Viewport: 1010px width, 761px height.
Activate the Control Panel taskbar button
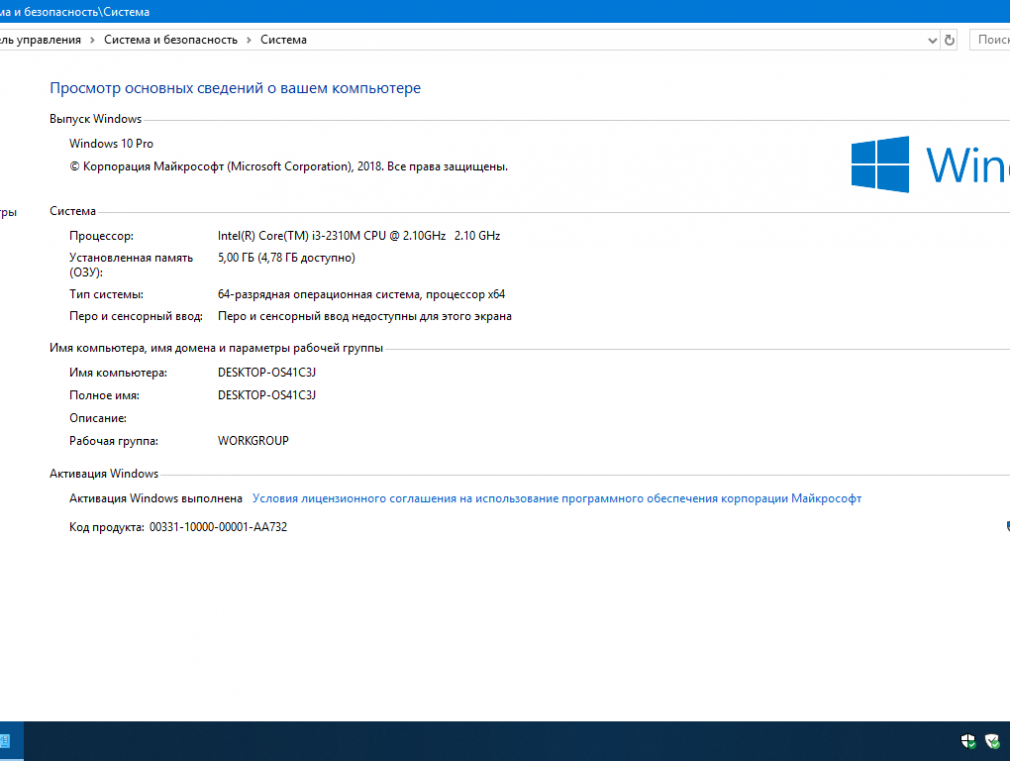(x=10, y=741)
